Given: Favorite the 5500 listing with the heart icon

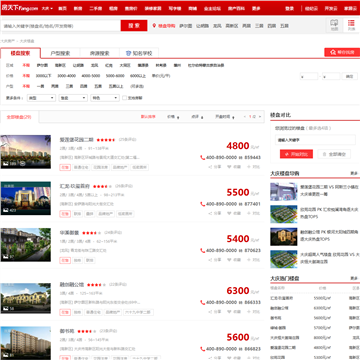Looking at the screenshot, I should coord(229,213).
